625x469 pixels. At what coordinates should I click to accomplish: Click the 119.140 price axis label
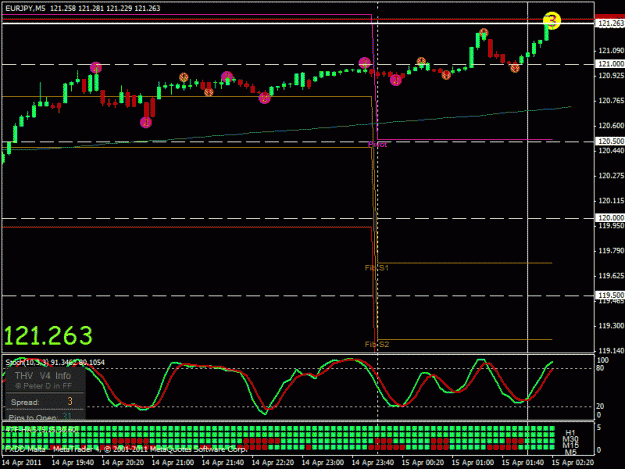click(x=611, y=351)
